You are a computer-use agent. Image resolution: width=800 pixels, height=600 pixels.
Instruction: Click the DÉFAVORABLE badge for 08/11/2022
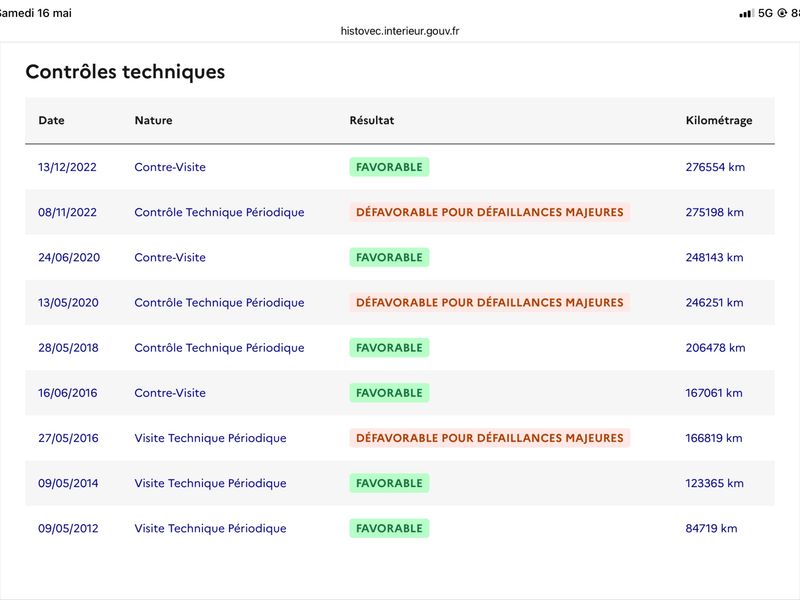coord(490,212)
